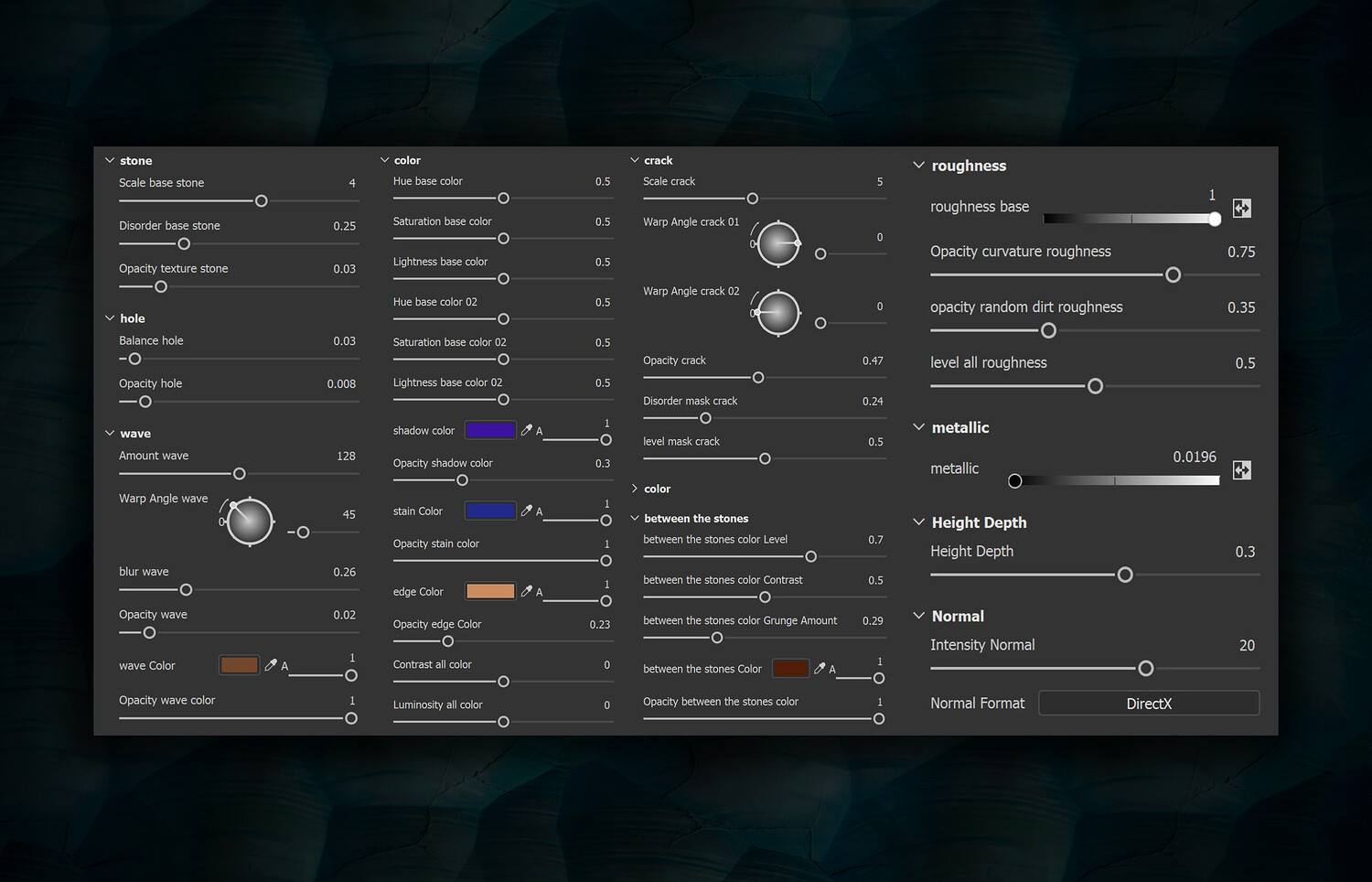Click the opacity random dirt roughness label

point(1026,307)
